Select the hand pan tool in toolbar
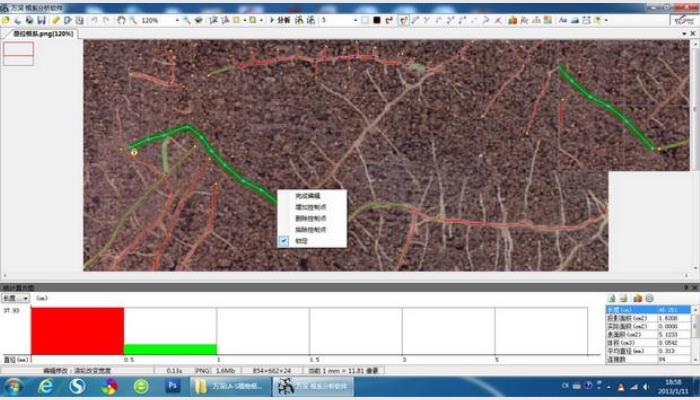Image resolution: width=700 pixels, height=400 pixels. (121, 20)
